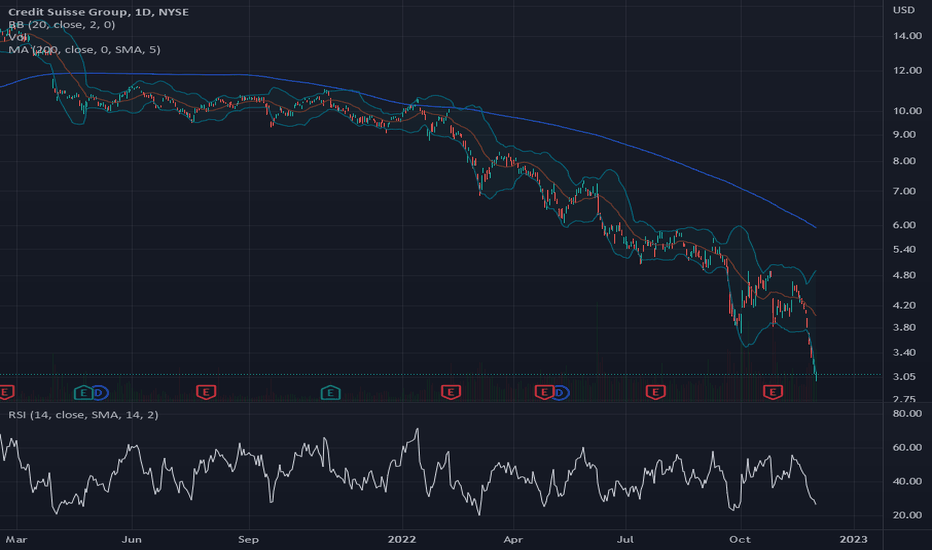Click the 7.00 price axis label
Viewport: 932px width, 550px height.
[904, 191]
